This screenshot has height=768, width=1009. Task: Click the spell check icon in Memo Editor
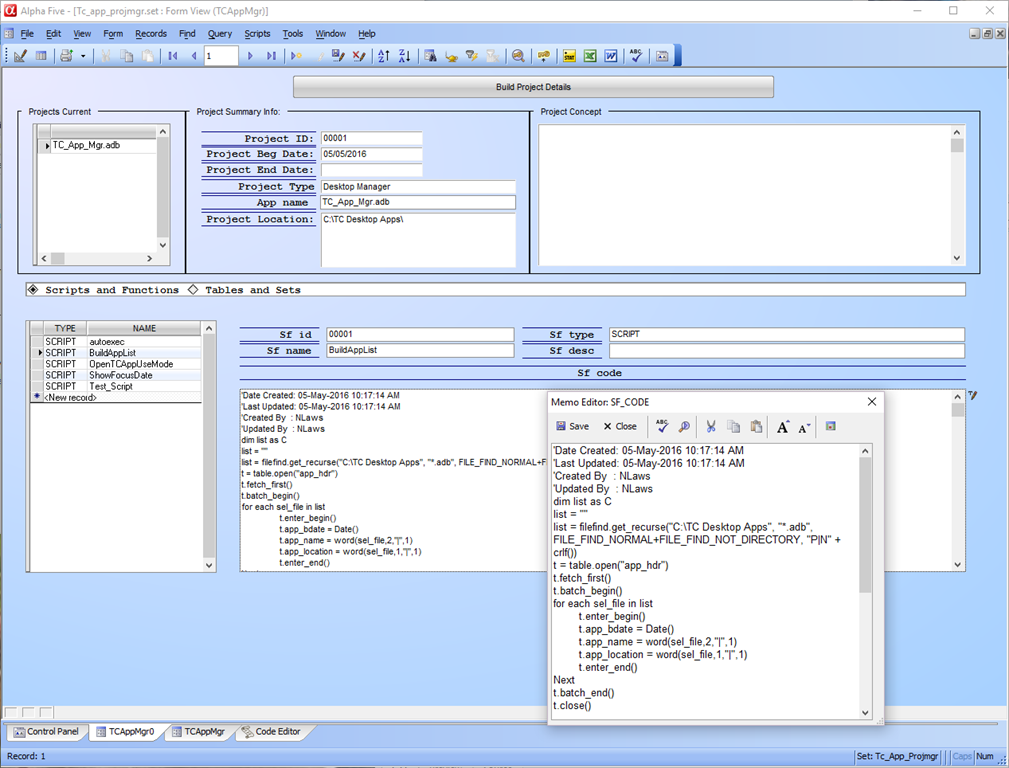pyautogui.click(x=662, y=427)
